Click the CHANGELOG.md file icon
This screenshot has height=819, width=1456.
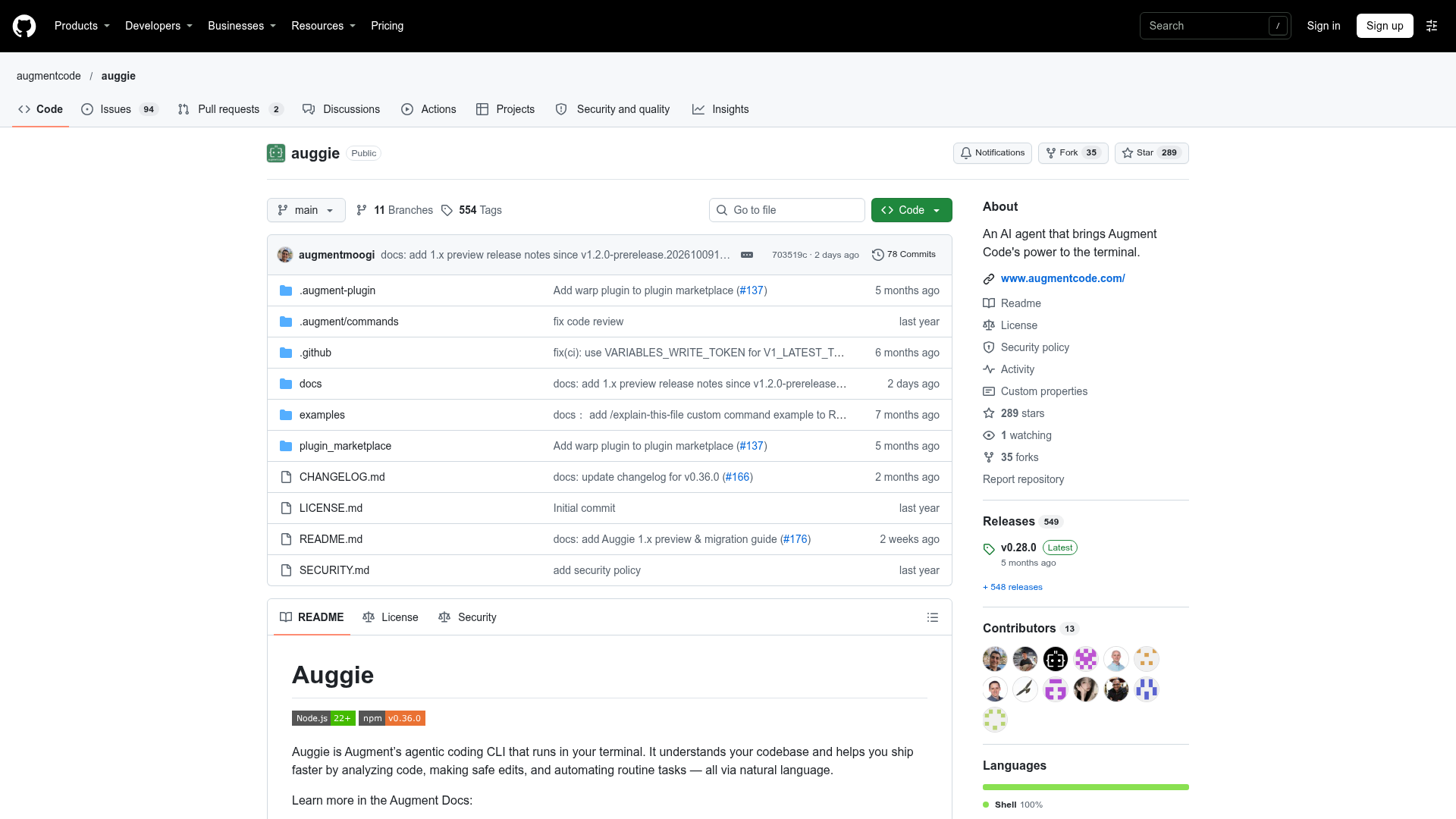tap(286, 477)
